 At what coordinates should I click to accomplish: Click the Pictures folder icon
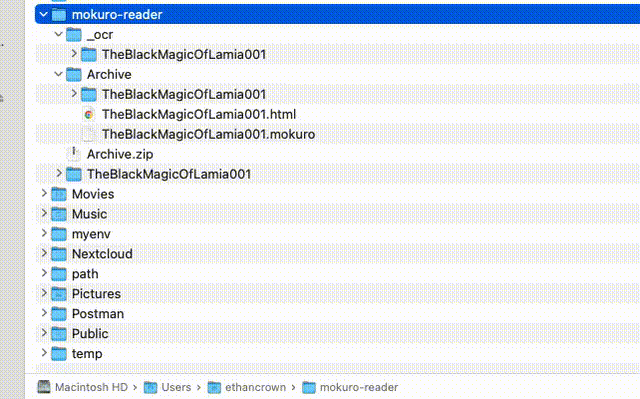[59, 294]
